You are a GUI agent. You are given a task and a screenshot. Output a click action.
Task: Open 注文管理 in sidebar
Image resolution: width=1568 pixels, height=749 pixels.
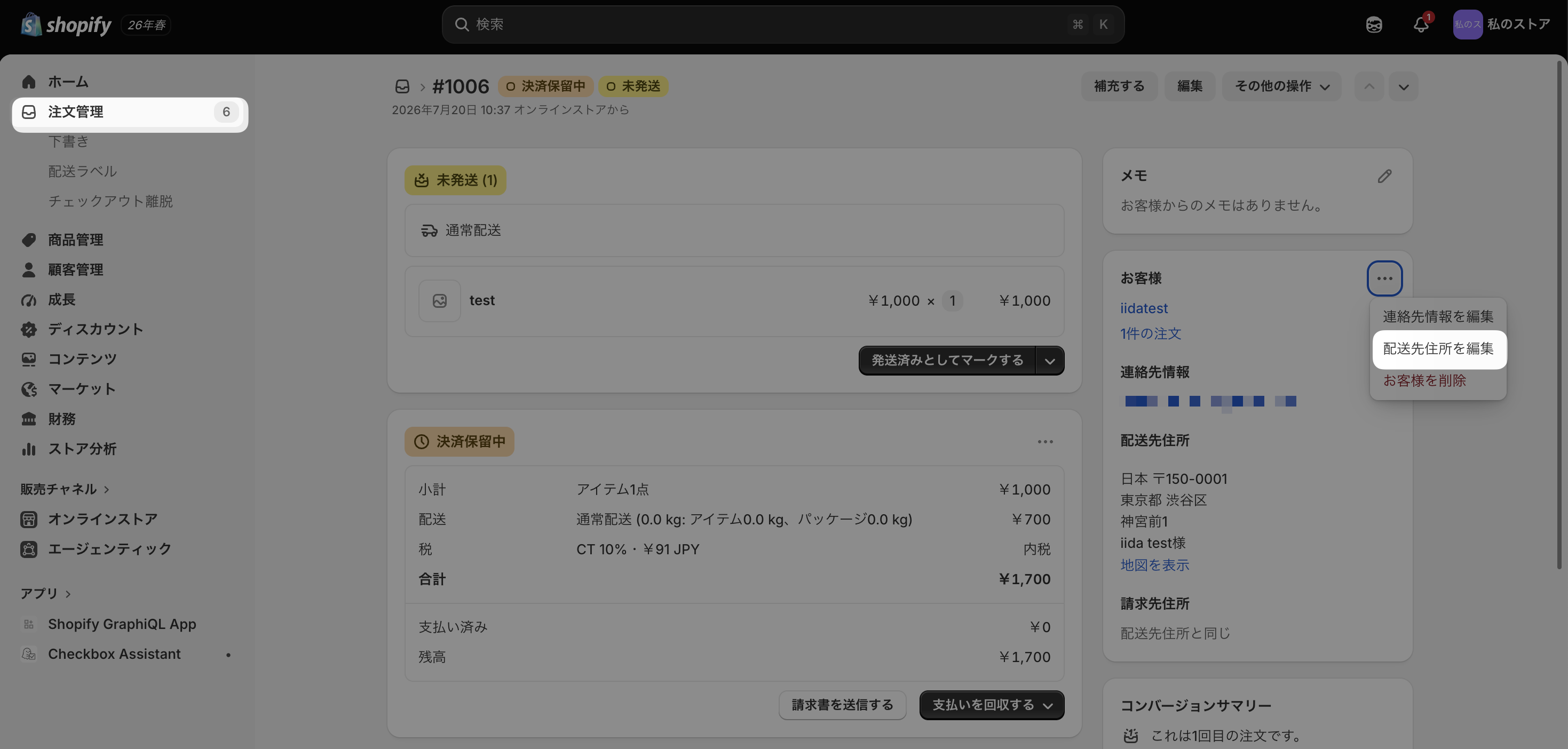pyautogui.click(x=130, y=112)
